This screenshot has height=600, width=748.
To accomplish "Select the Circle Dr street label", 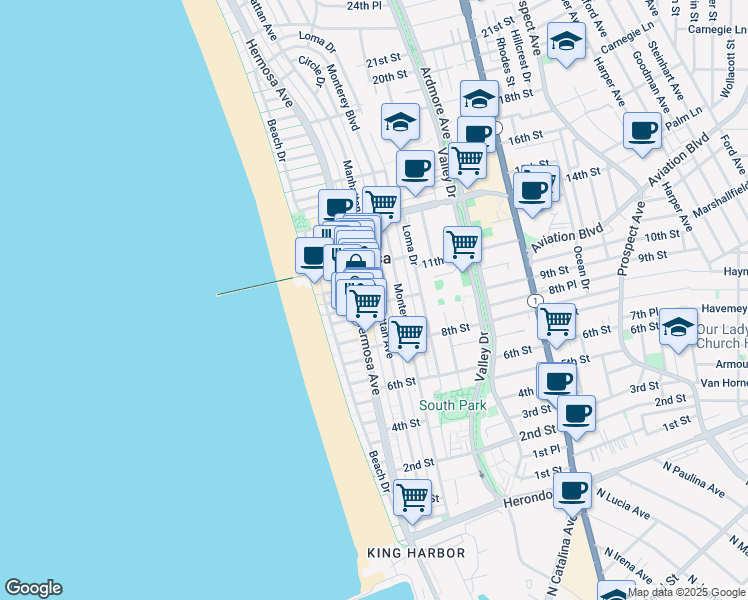I will coord(312,71).
